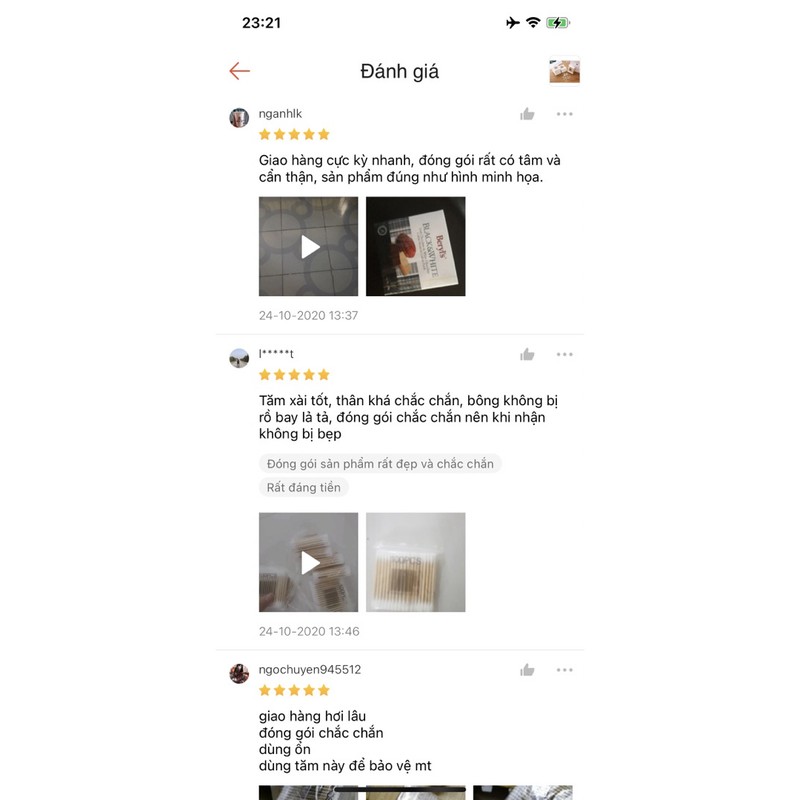Open product thumbnail in the header
The width and height of the screenshot is (800, 800).
coord(564,71)
